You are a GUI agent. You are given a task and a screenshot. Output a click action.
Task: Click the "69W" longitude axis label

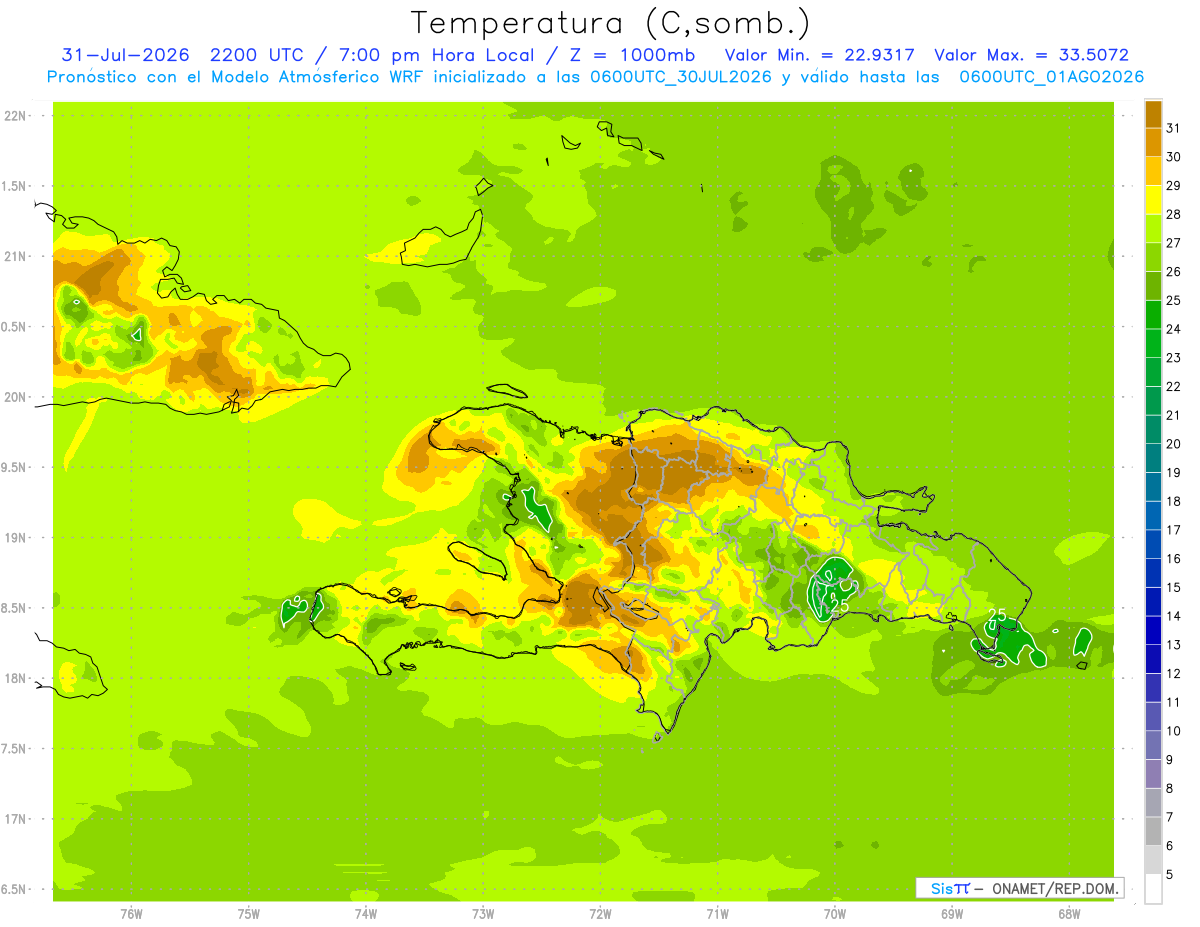tap(952, 912)
